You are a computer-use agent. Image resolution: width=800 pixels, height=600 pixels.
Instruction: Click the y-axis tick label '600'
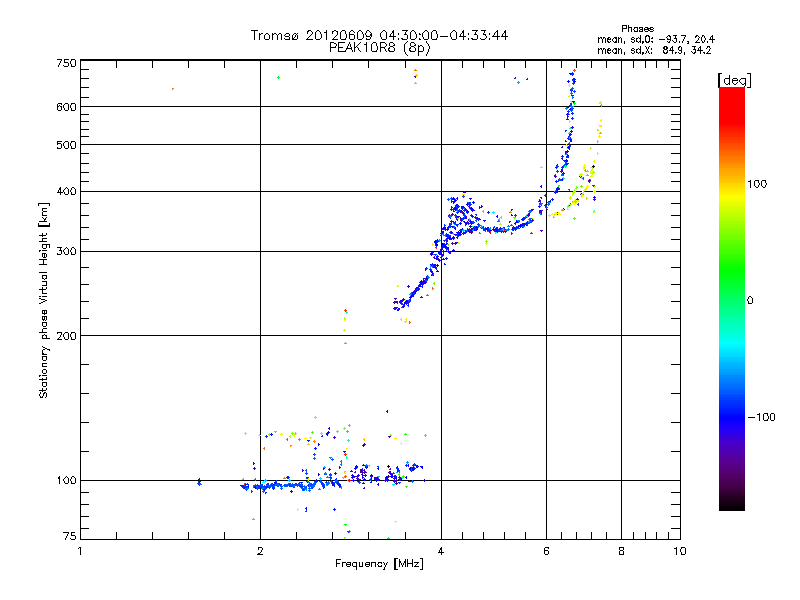66,107
